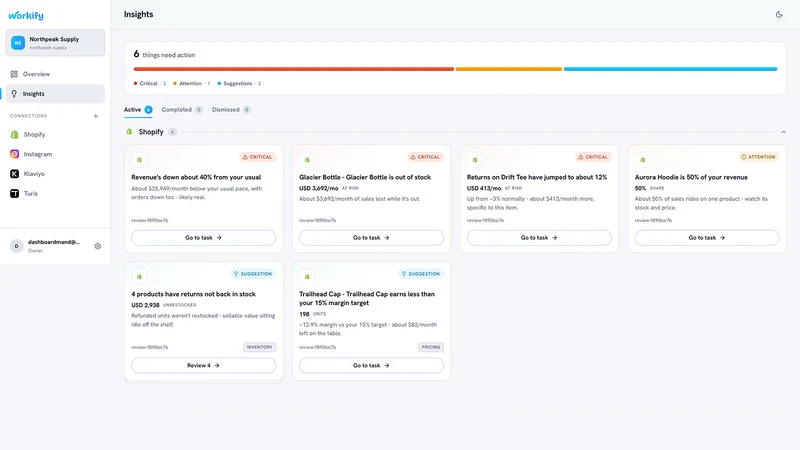Open the Turis connection

pos(55,193)
